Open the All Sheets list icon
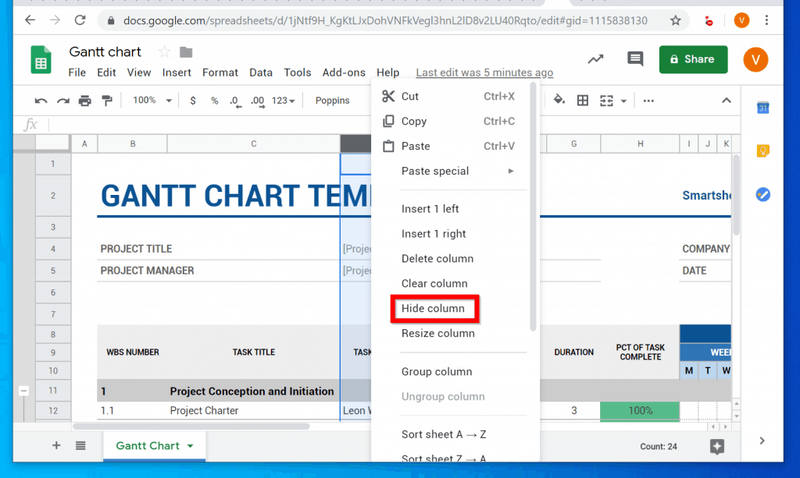 coord(81,445)
